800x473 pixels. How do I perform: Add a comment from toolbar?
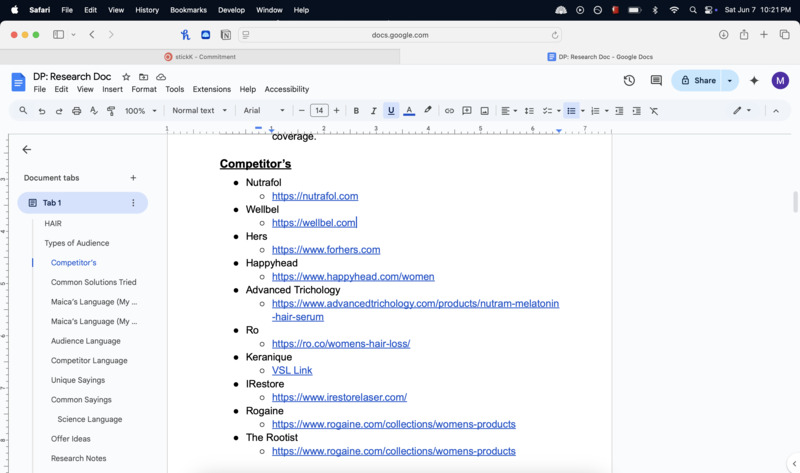[x=466, y=111]
